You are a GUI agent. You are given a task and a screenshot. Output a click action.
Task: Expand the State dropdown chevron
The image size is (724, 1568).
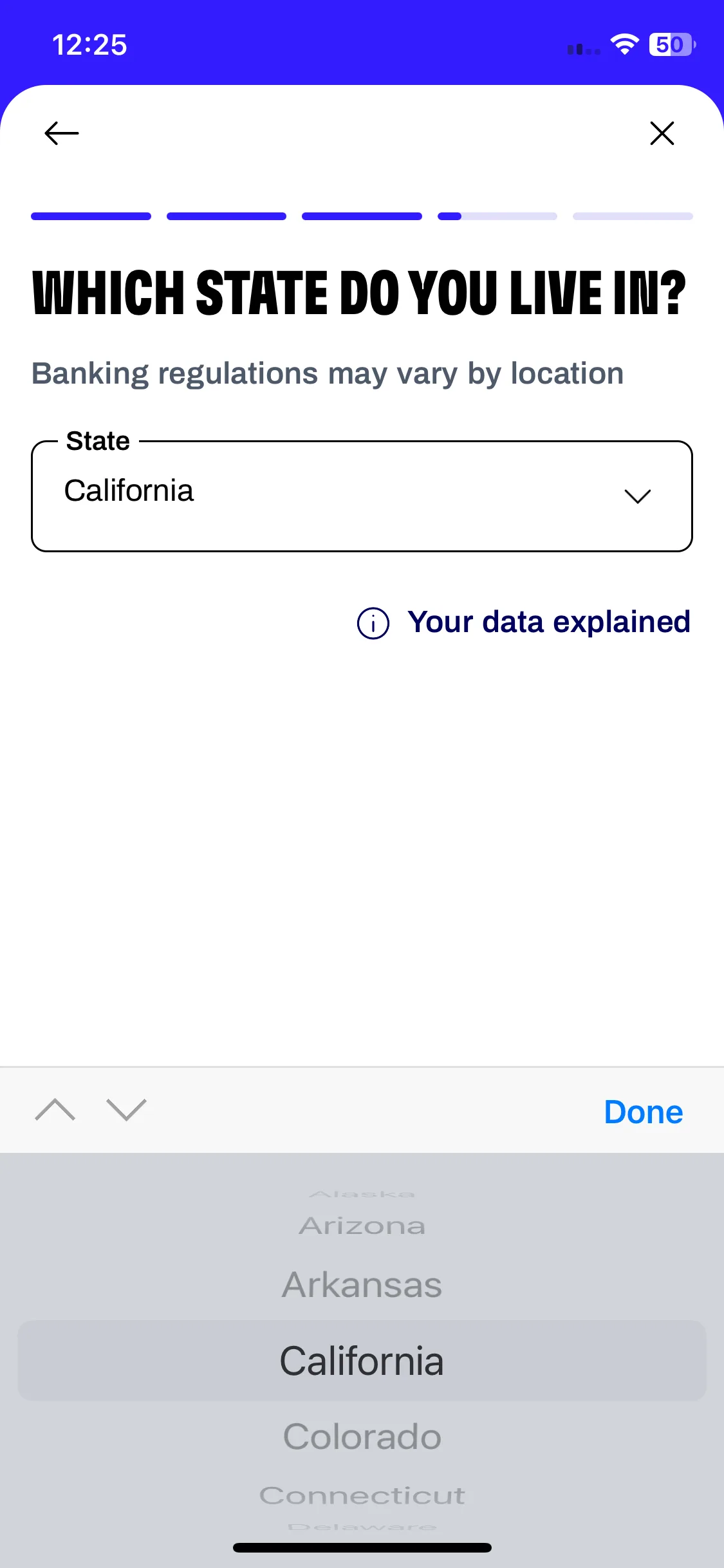(637, 496)
